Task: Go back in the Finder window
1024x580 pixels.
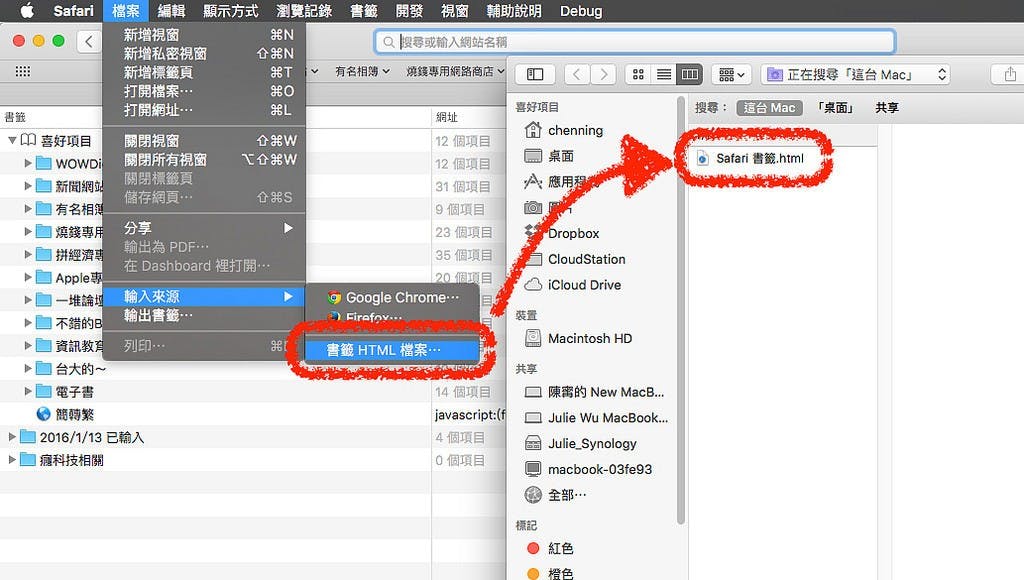Action: (x=577, y=74)
